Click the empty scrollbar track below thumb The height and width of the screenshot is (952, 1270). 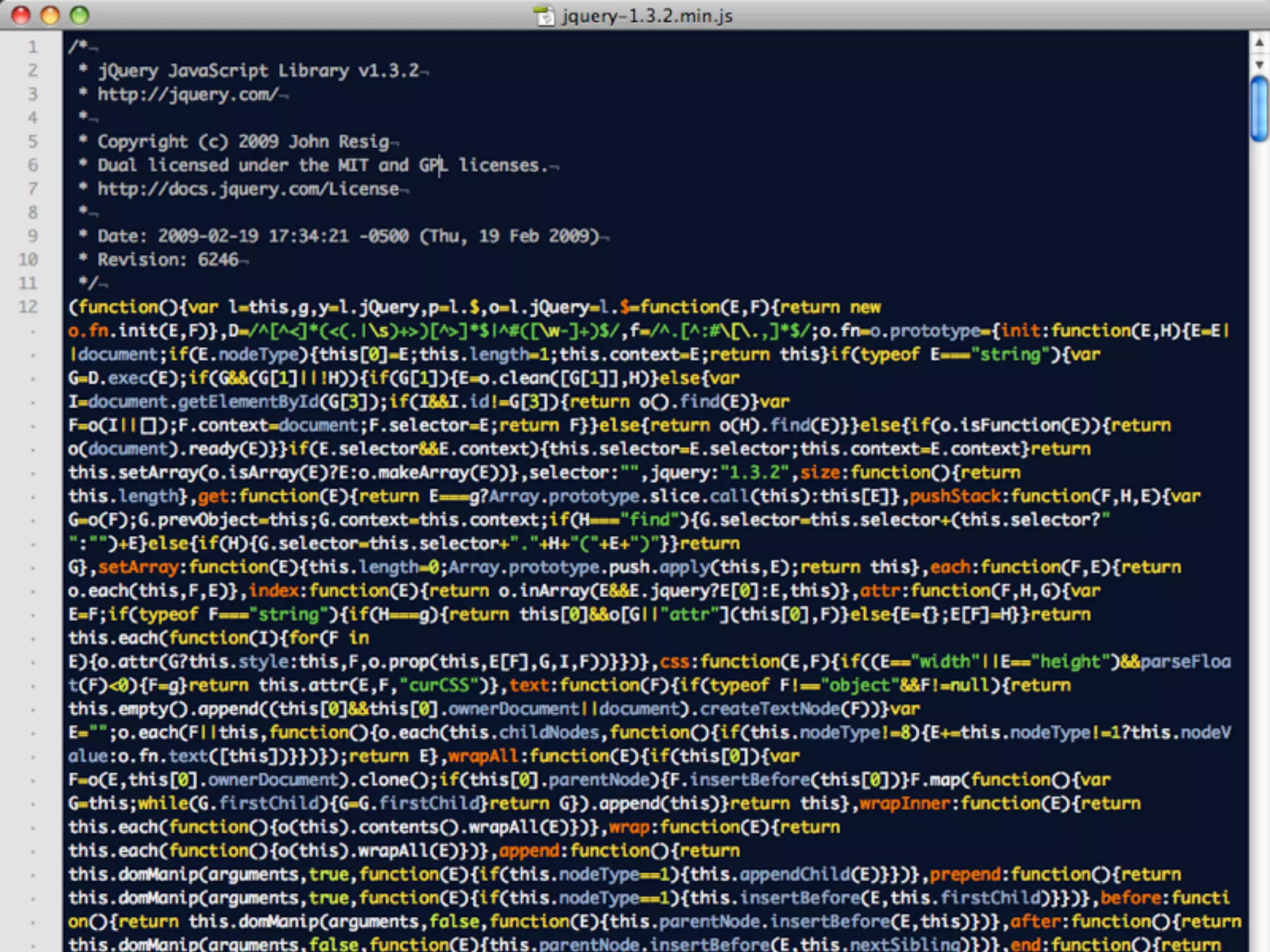point(1259,496)
